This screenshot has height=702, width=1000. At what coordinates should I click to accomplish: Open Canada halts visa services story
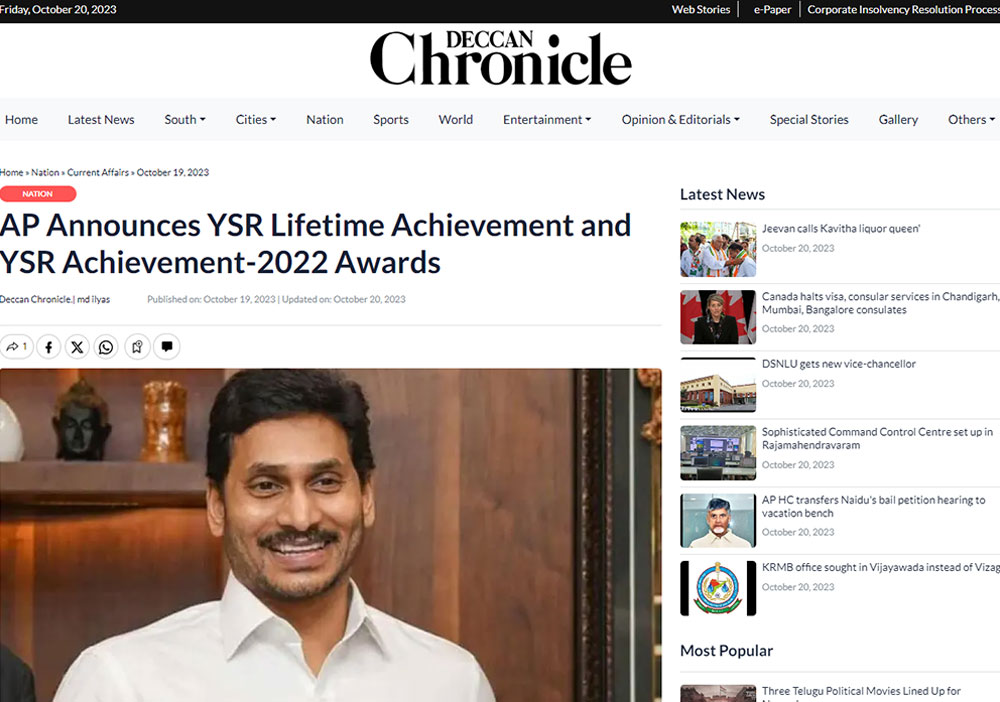tap(880, 303)
